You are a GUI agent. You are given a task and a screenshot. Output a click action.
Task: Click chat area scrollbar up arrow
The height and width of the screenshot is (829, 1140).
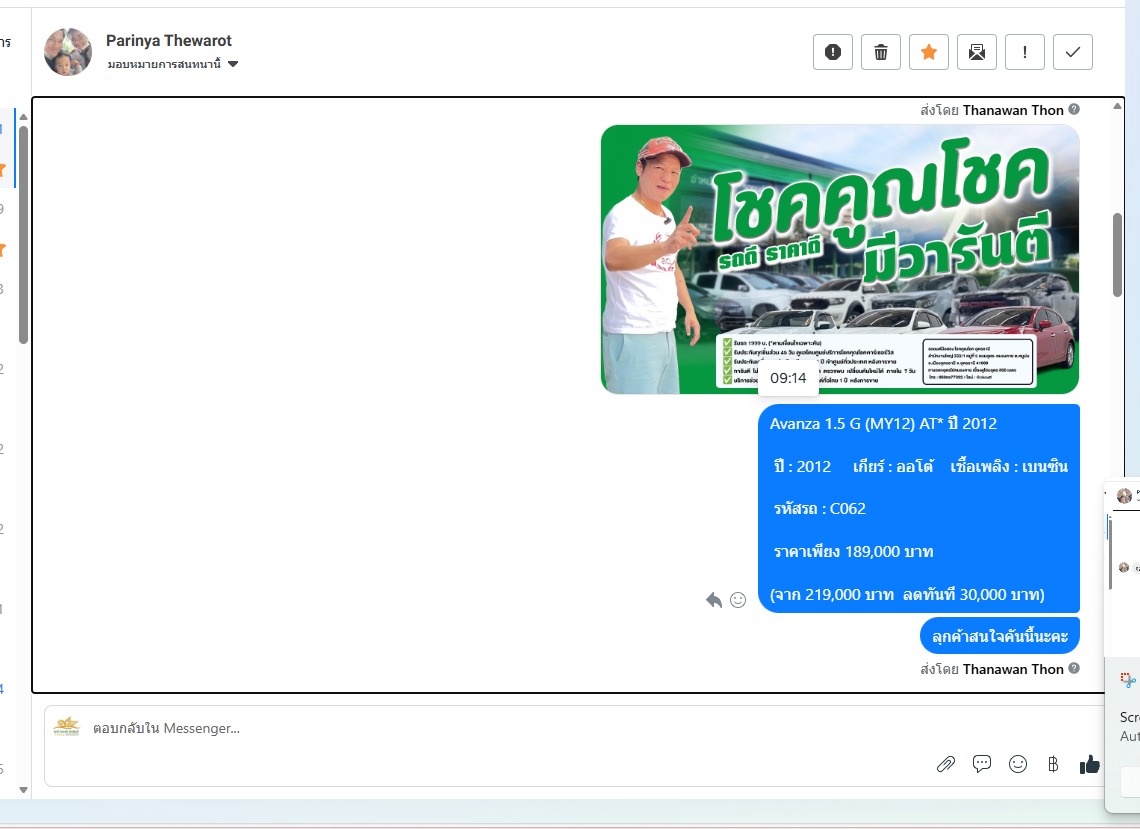(1117, 106)
